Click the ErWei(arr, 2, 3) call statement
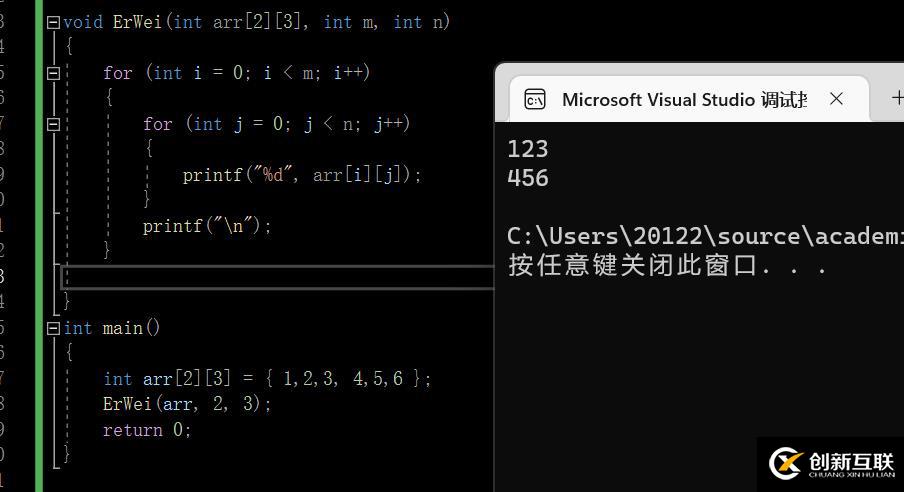 point(187,404)
